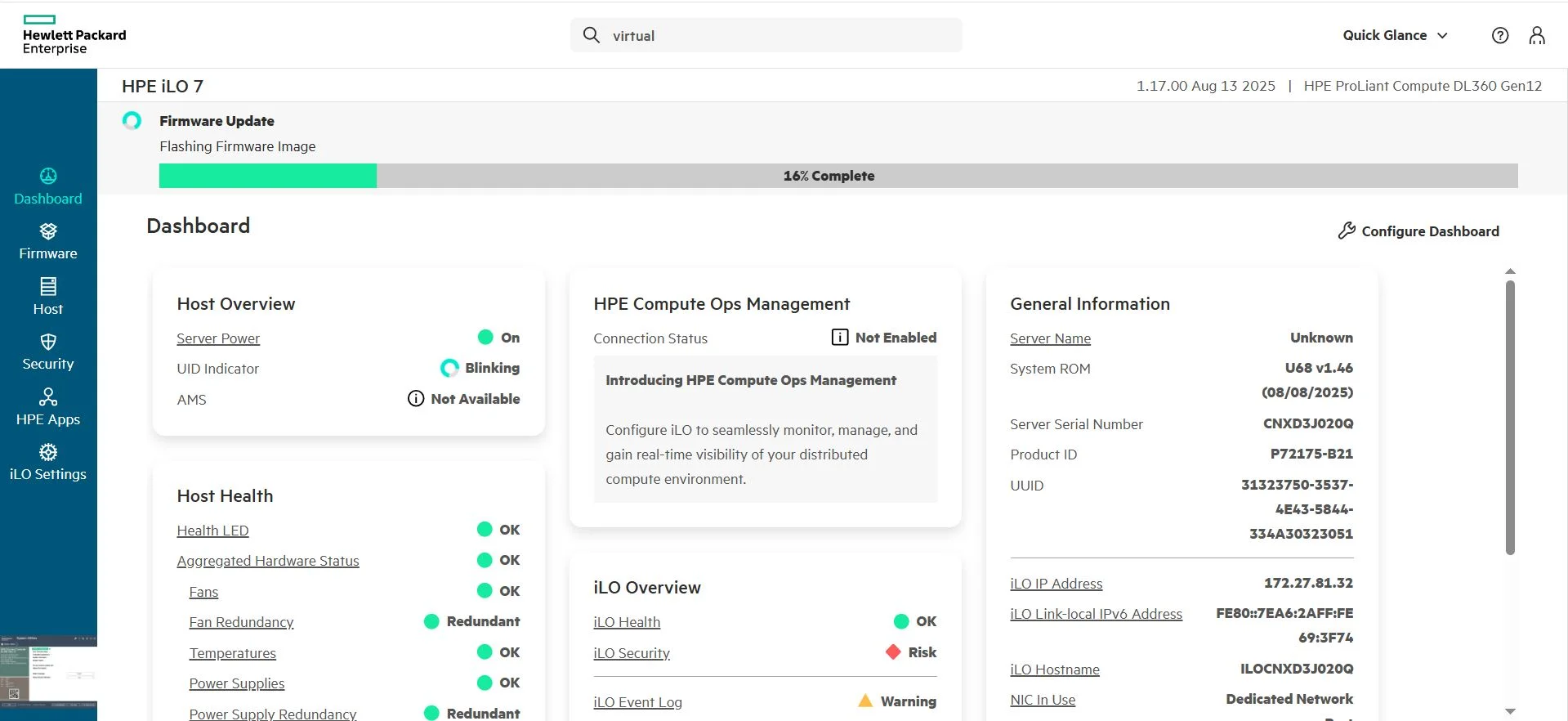Click the iLO Event Log warning triangle
This screenshot has width=1568, height=721.
865,701
